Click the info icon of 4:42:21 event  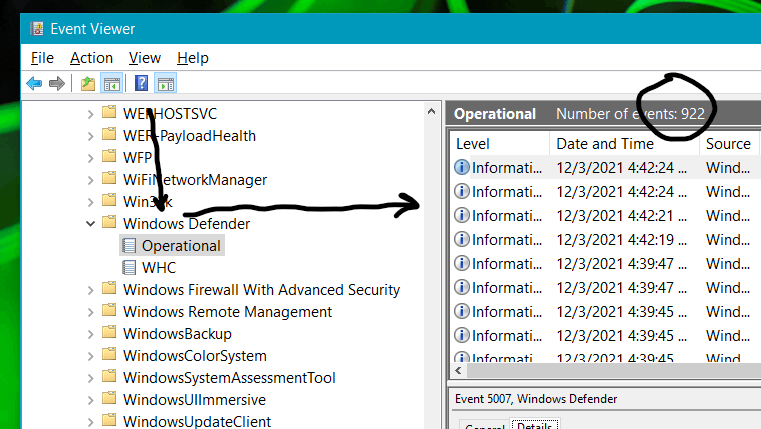462,215
